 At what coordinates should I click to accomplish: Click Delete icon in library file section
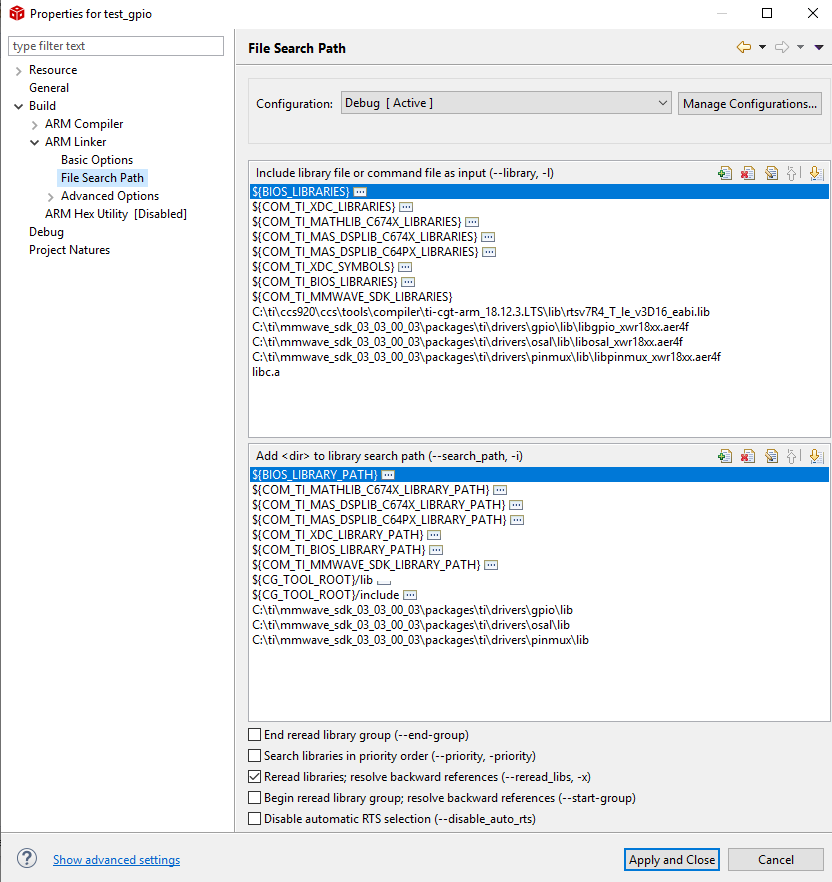coord(748,173)
